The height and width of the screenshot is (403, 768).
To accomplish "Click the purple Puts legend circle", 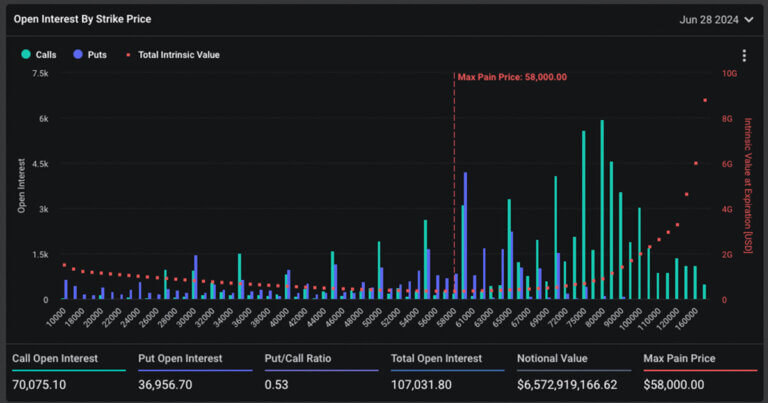I will coord(78,55).
